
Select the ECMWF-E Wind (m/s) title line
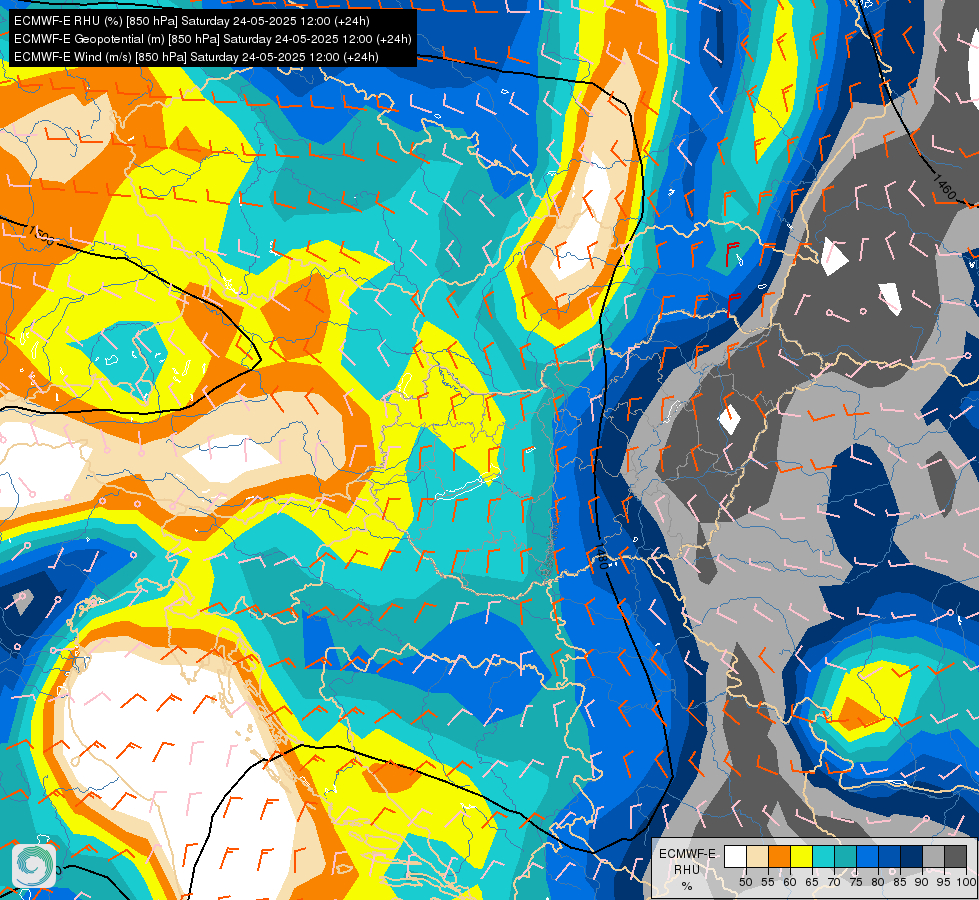[x=196, y=57]
